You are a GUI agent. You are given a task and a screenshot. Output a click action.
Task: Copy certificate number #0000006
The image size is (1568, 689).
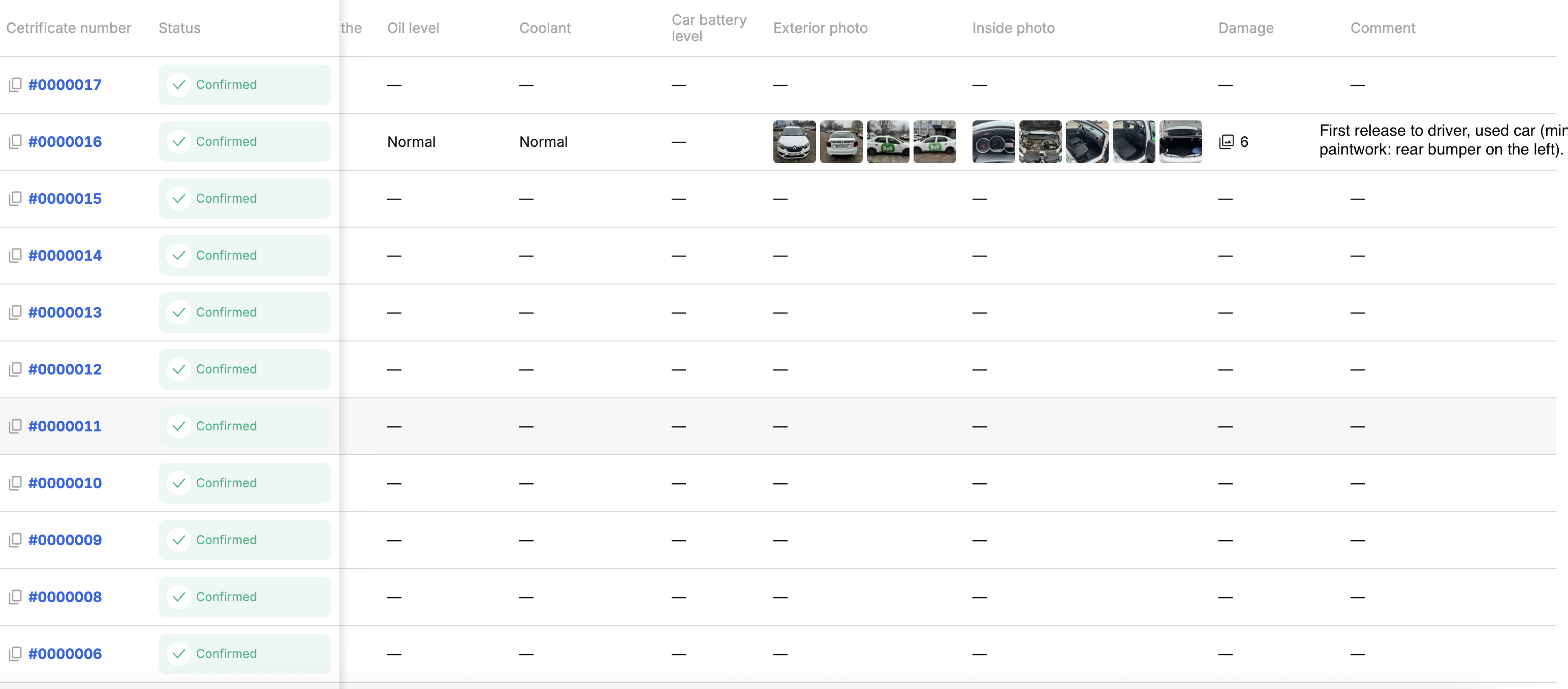(x=15, y=654)
